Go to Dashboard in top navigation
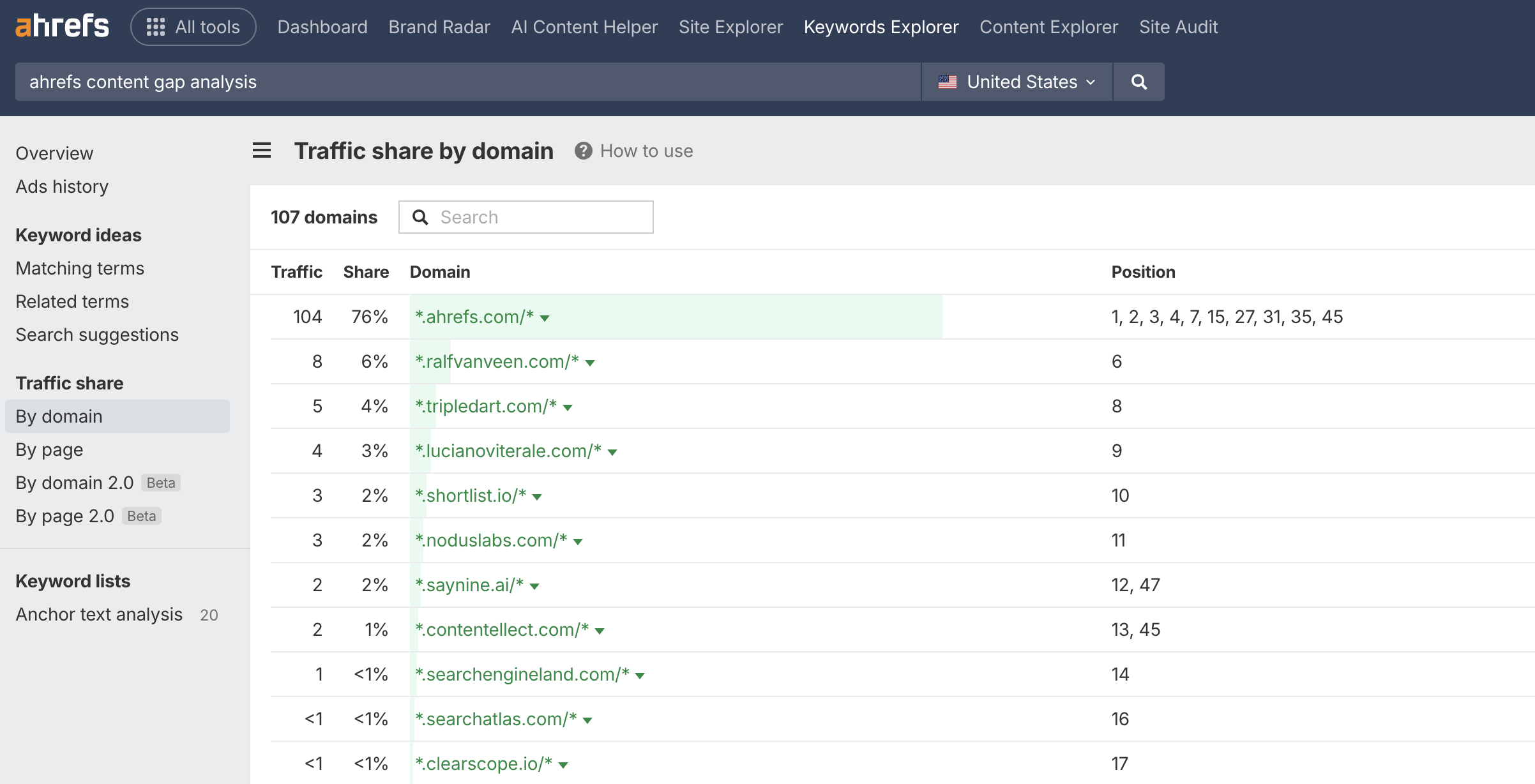The height and width of the screenshot is (784, 1535). [x=322, y=27]
